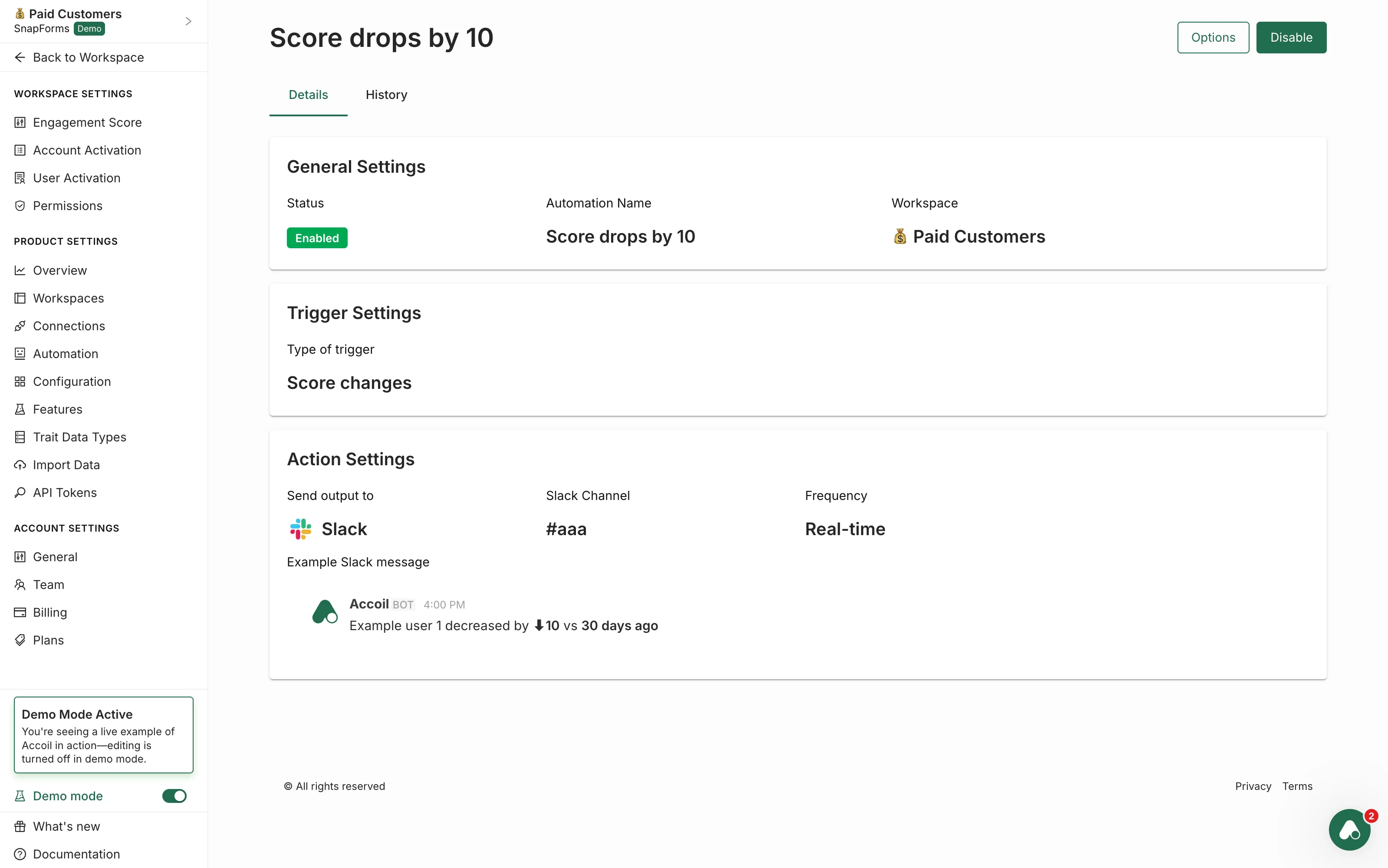Switch to the History tab
The width and height of the screenshot is (1388, 868).
[386, 95]
